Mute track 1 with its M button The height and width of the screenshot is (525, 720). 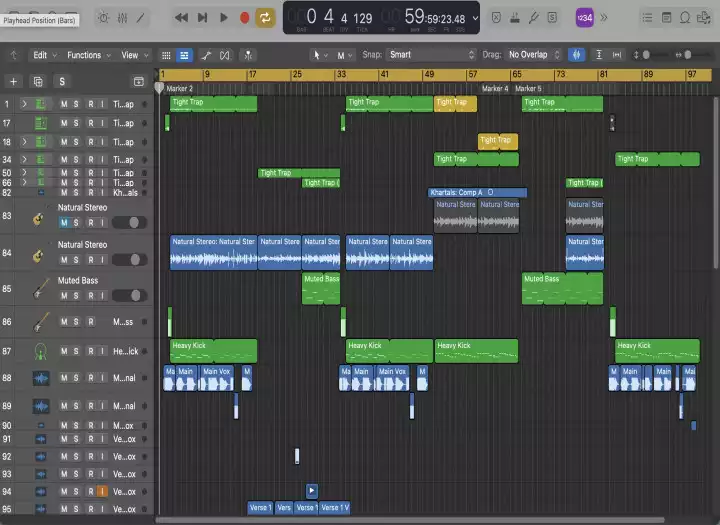[64, 104]
